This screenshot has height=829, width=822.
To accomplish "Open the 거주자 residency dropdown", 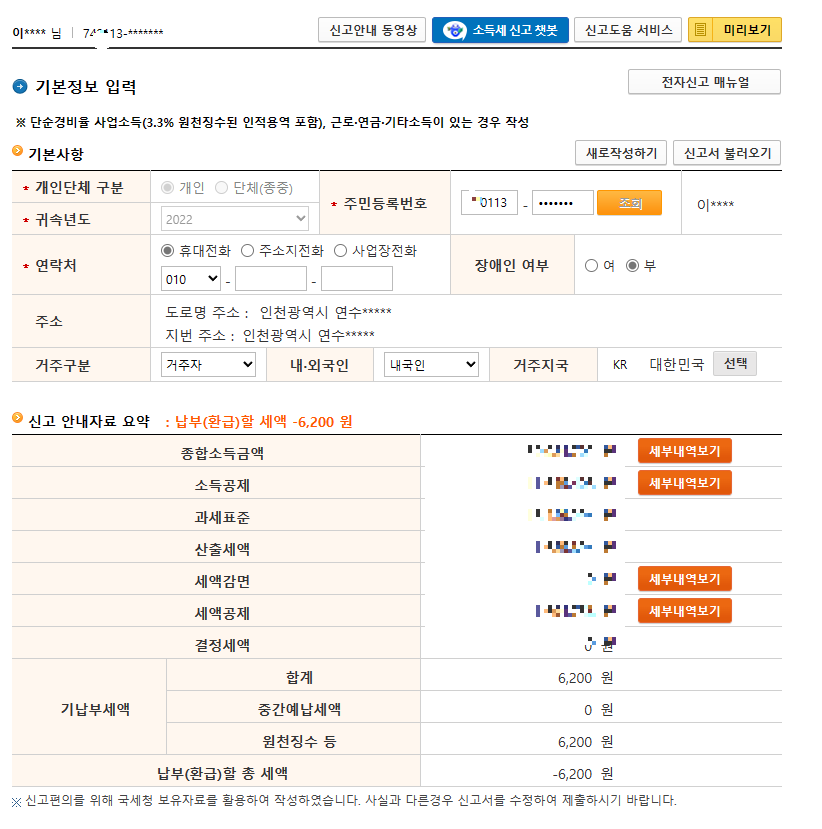I will point(207,365).
